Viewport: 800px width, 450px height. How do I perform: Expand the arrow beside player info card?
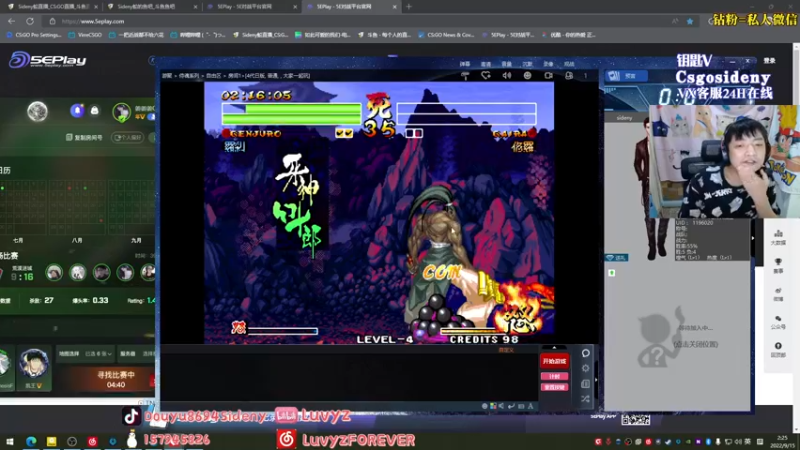click(753, 238)
